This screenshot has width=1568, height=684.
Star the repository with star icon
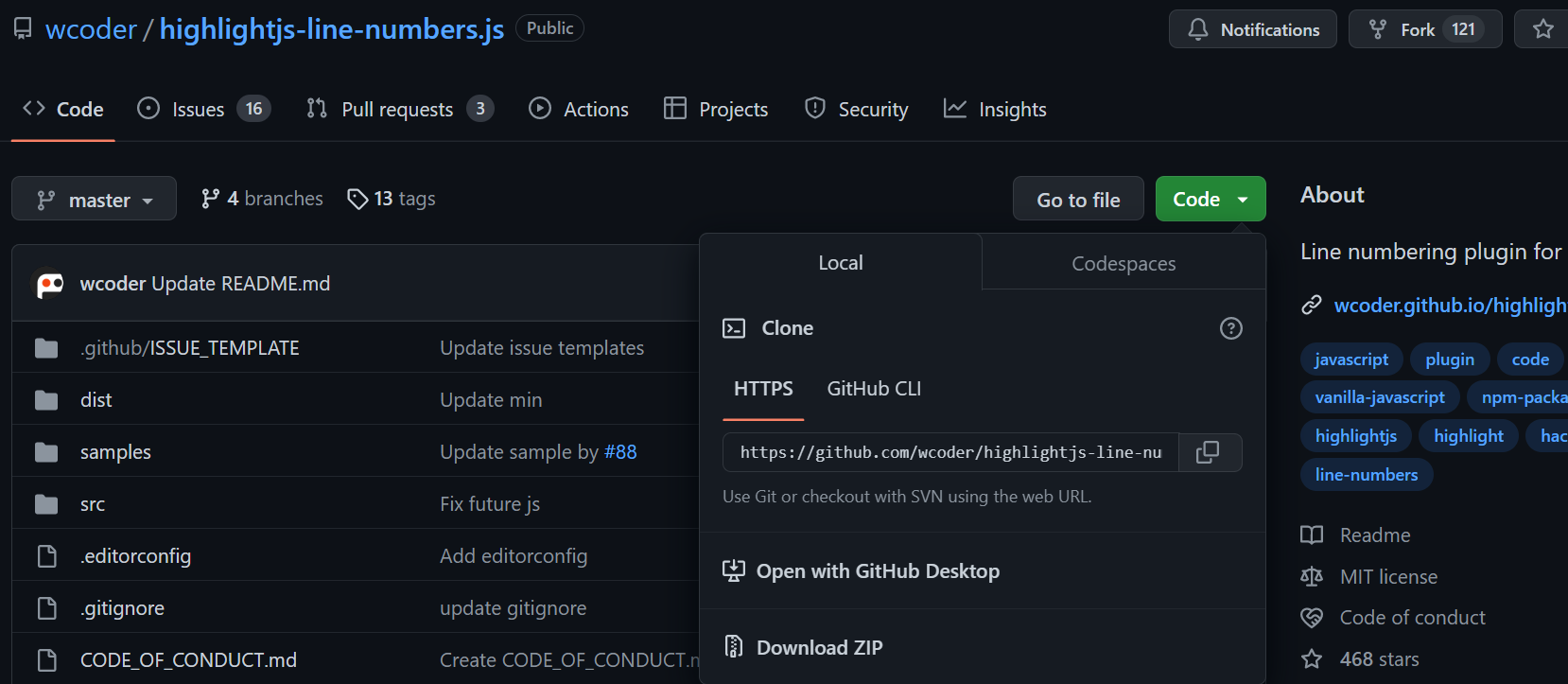(1543, 29)
